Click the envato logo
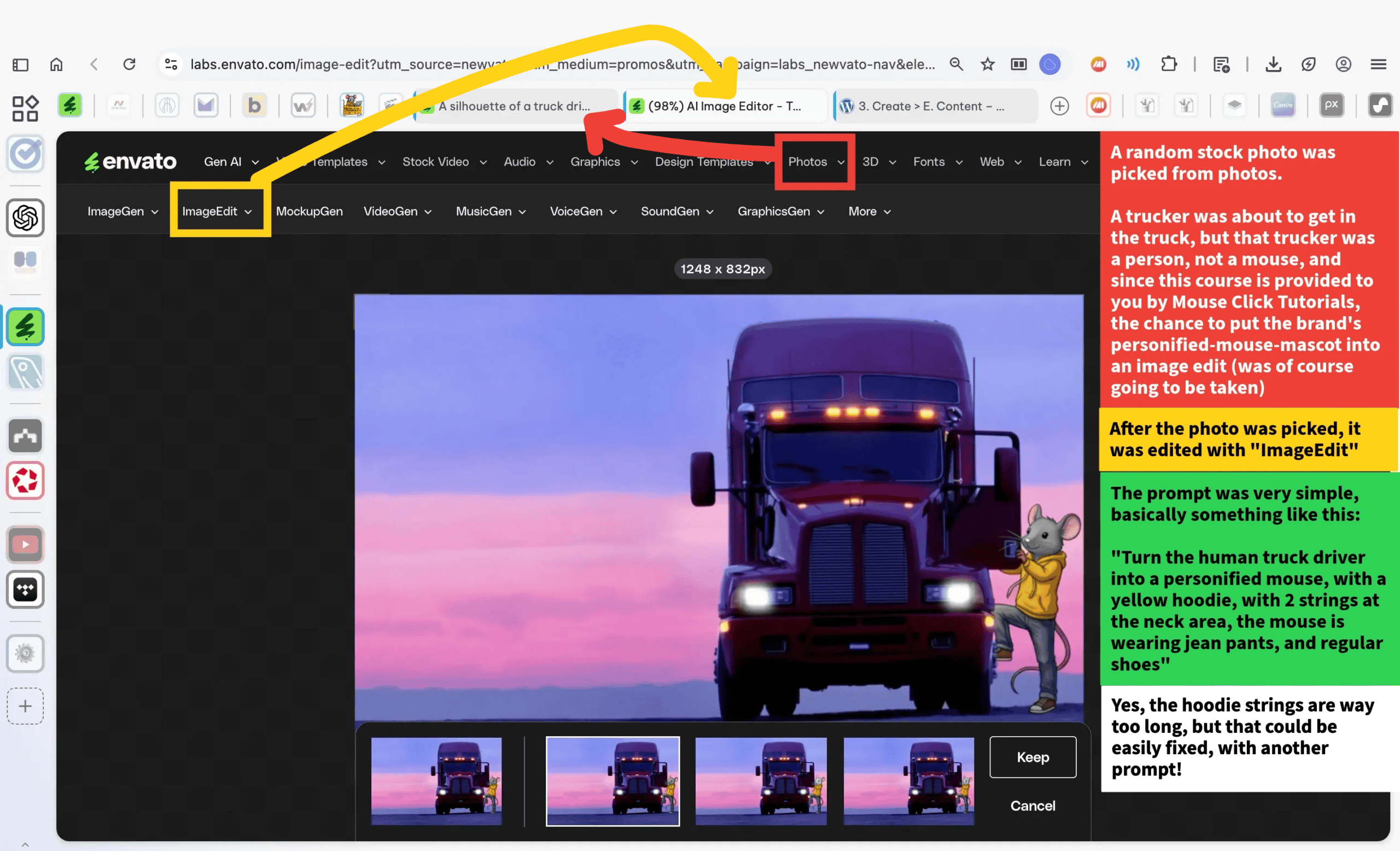 tap(131, 162)
